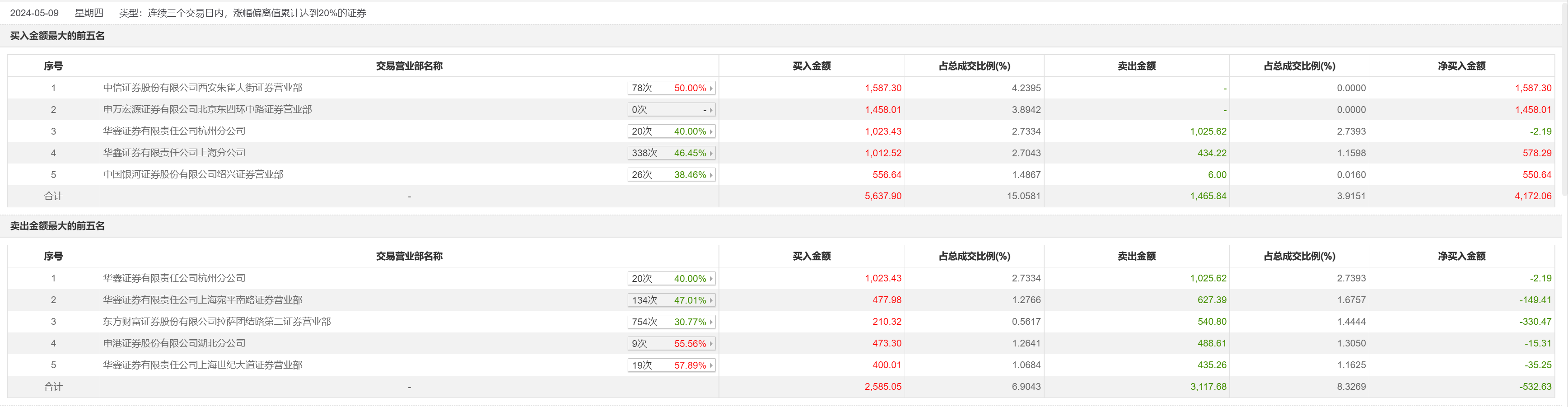Click the 买入金额最大的前五名 section heading
This screenshot has width=1568, height=407.
point(57,36)
